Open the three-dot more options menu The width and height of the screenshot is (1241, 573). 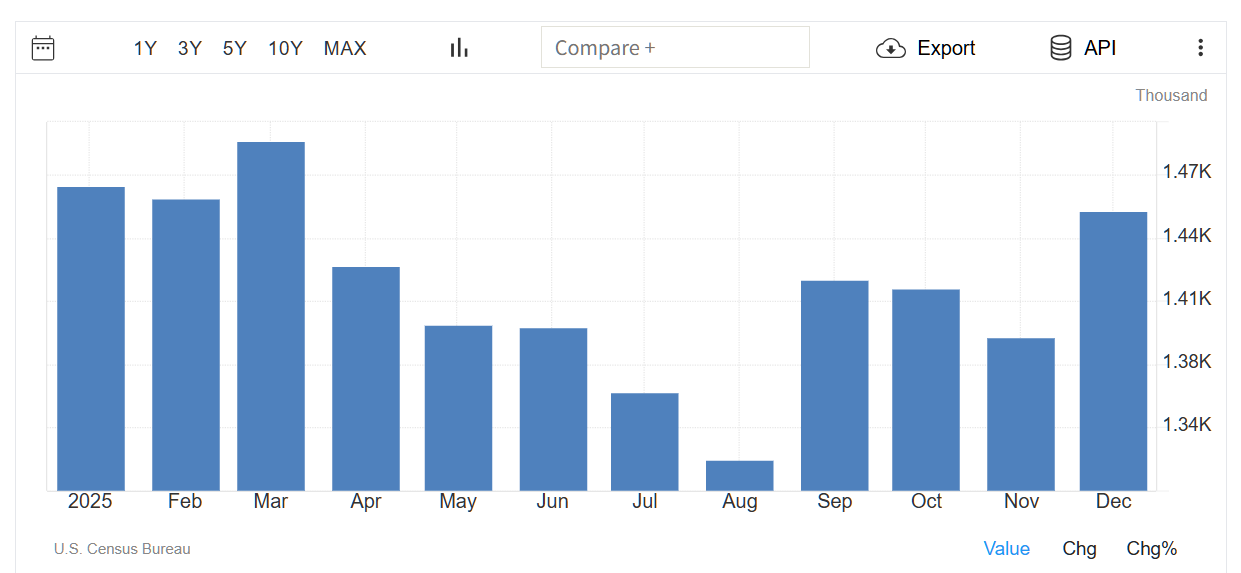[x=1200, y=48]
